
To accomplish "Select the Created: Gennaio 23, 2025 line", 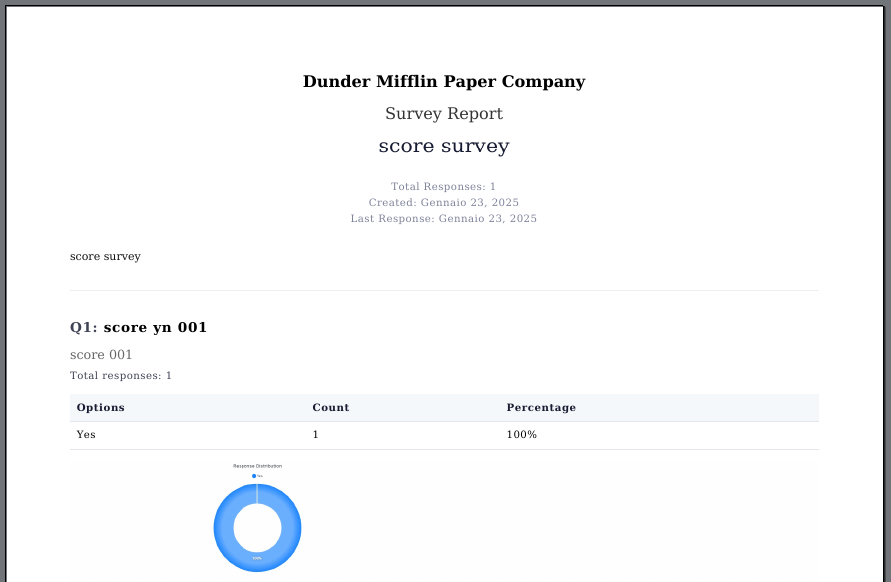I will (443, 202).
